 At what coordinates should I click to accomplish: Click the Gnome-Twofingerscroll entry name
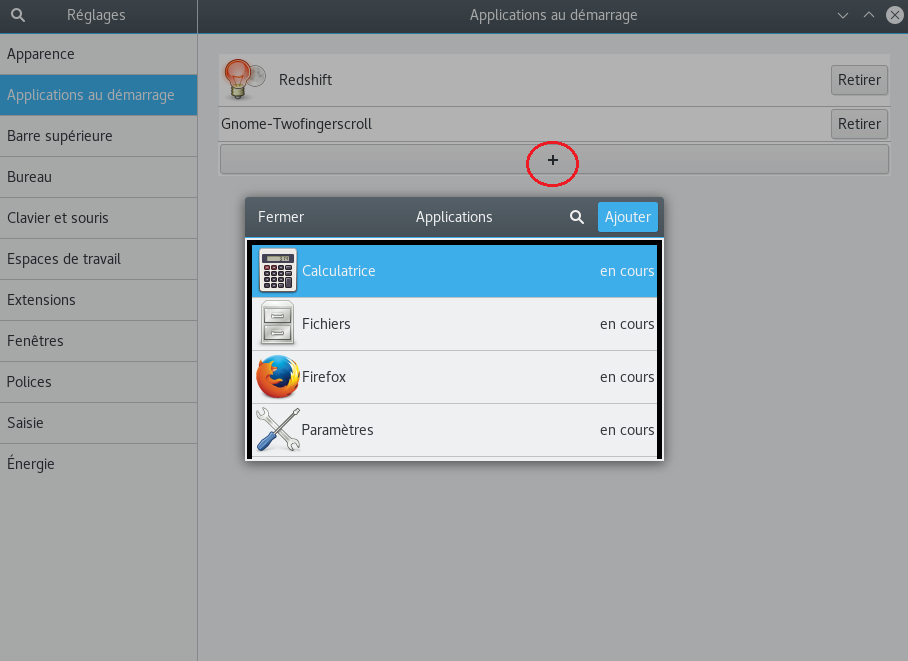[x=296, y=124]
